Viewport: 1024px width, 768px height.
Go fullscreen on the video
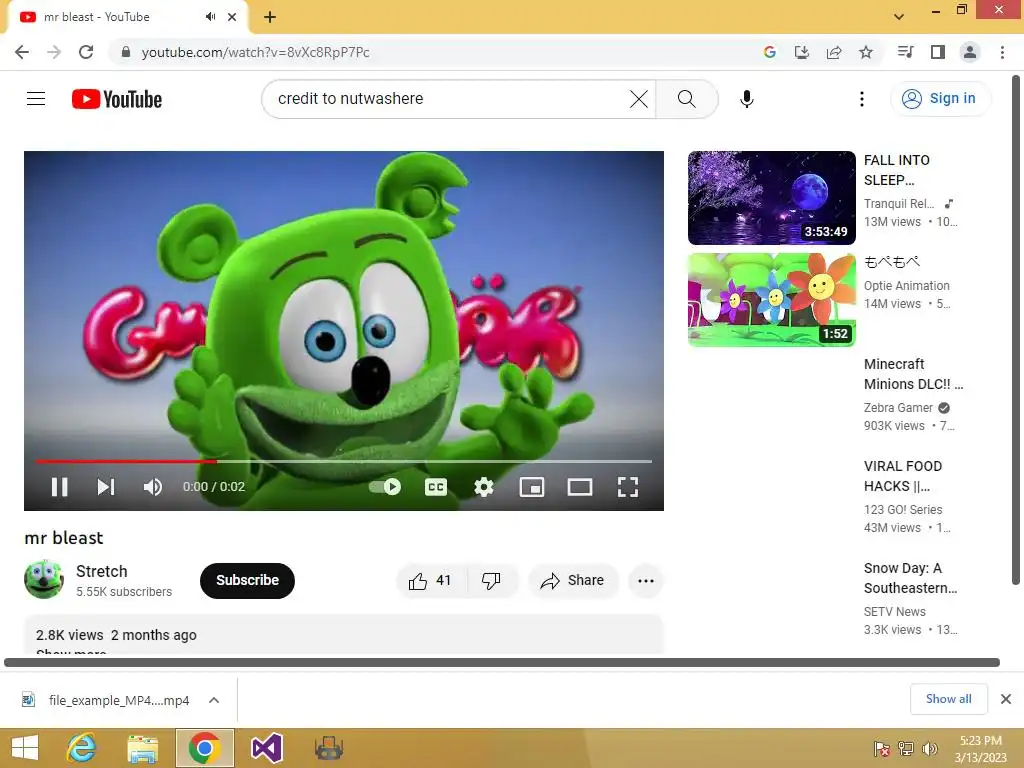coord(628,487)
